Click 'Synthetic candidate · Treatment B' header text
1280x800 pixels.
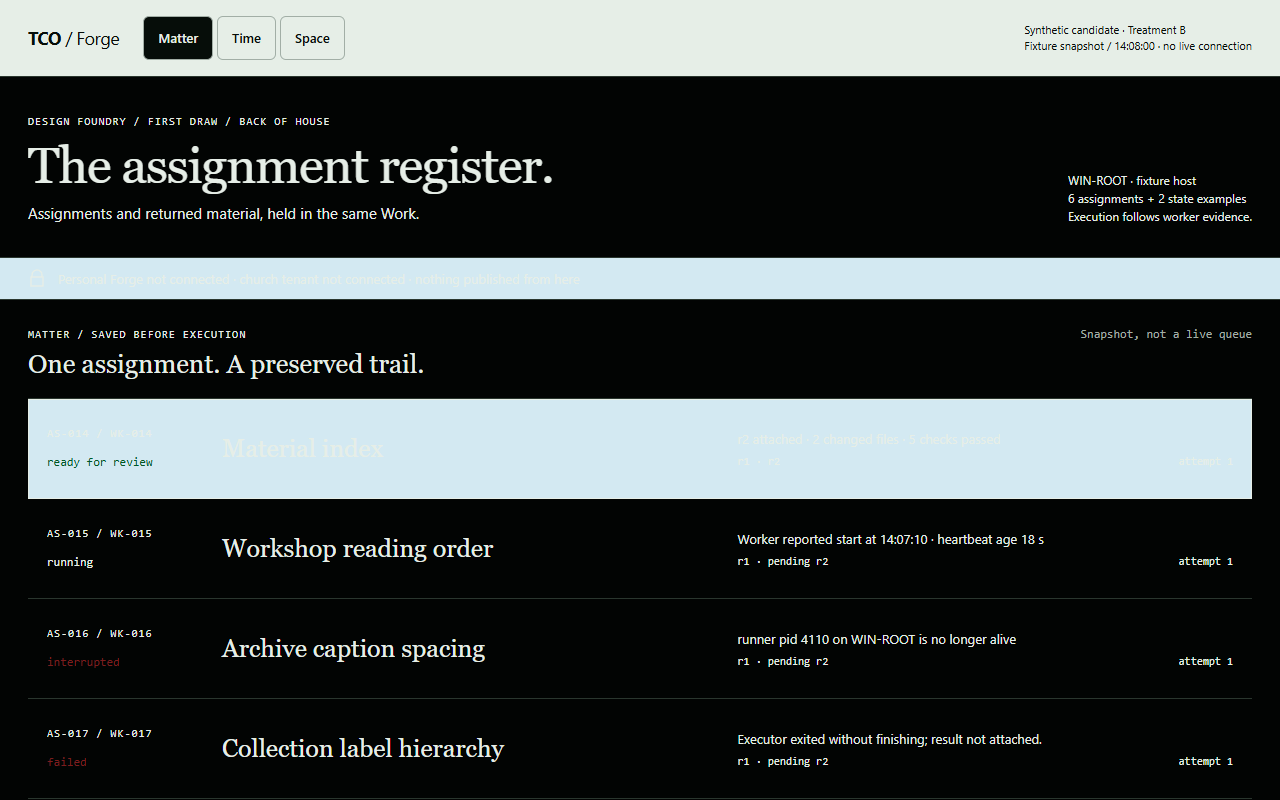coord(1105,30)
